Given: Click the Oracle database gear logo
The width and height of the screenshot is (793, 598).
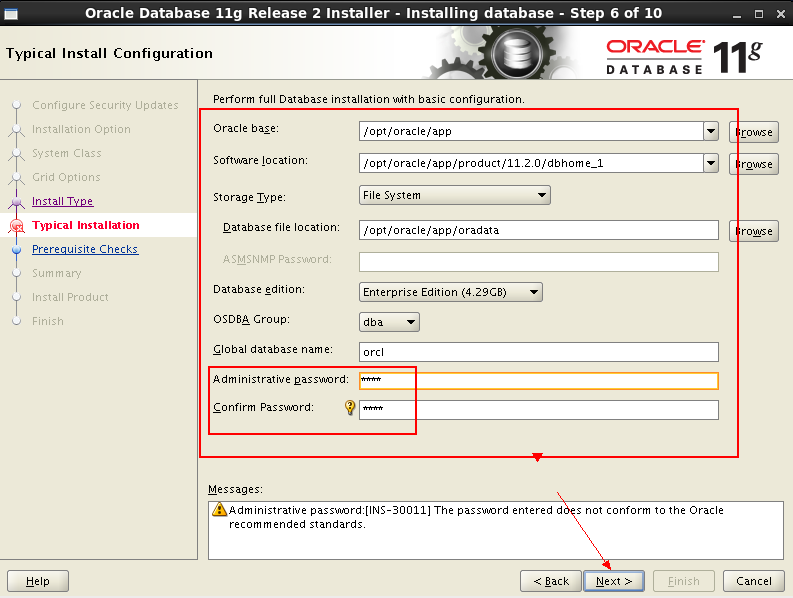Looking at the screenshot, I should 516,53.
